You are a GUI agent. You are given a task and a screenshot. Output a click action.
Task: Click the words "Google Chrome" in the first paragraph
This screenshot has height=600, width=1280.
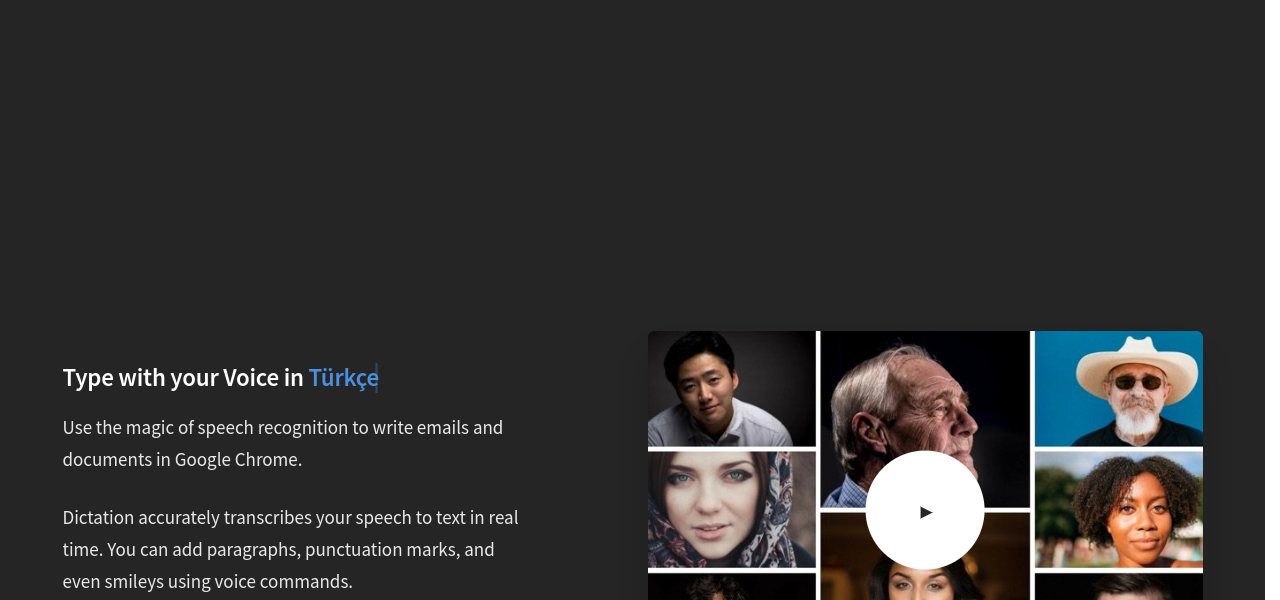(x=237, y=460)
